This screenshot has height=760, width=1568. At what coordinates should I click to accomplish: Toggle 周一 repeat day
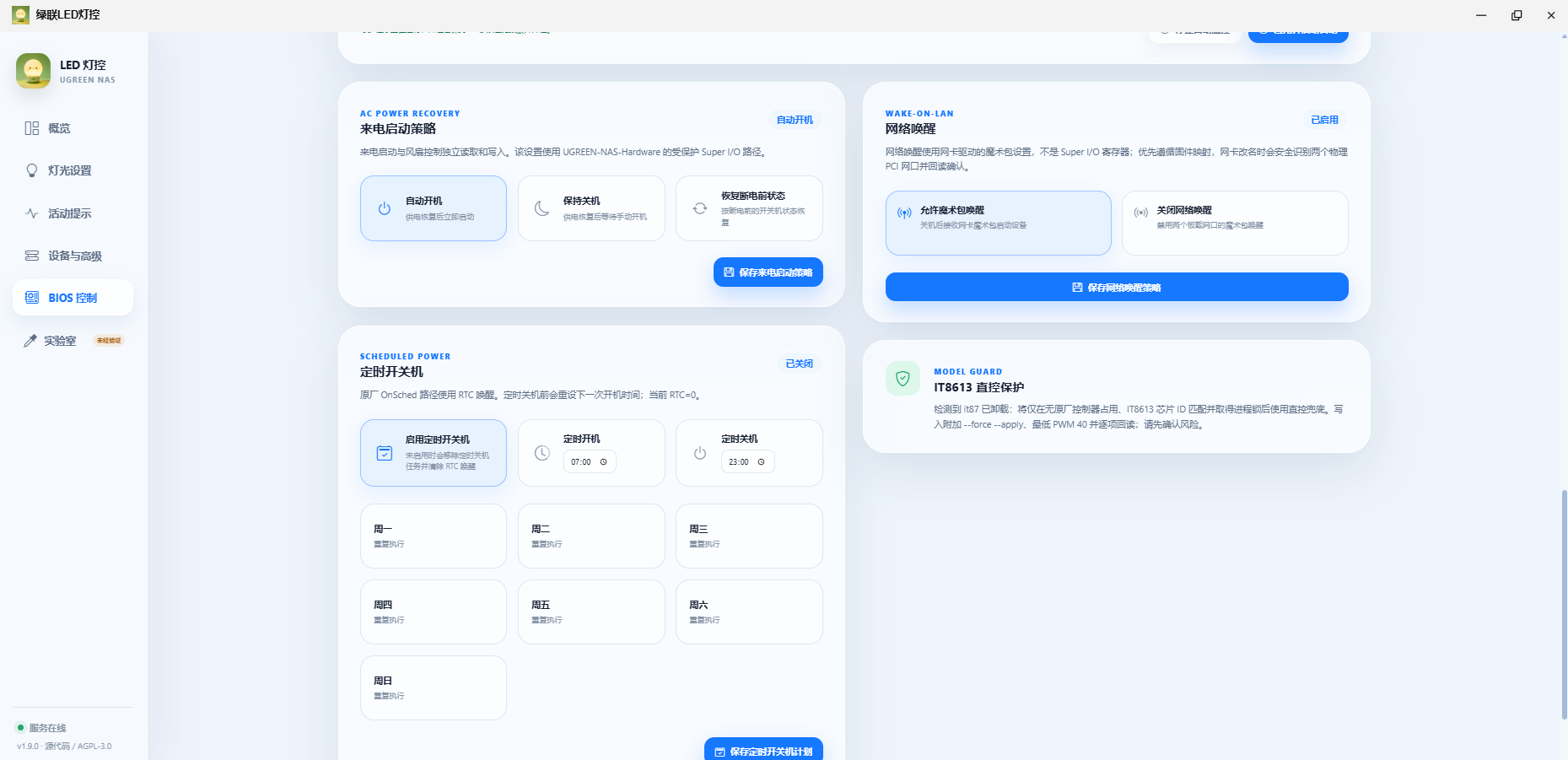[x=434, y=536]
